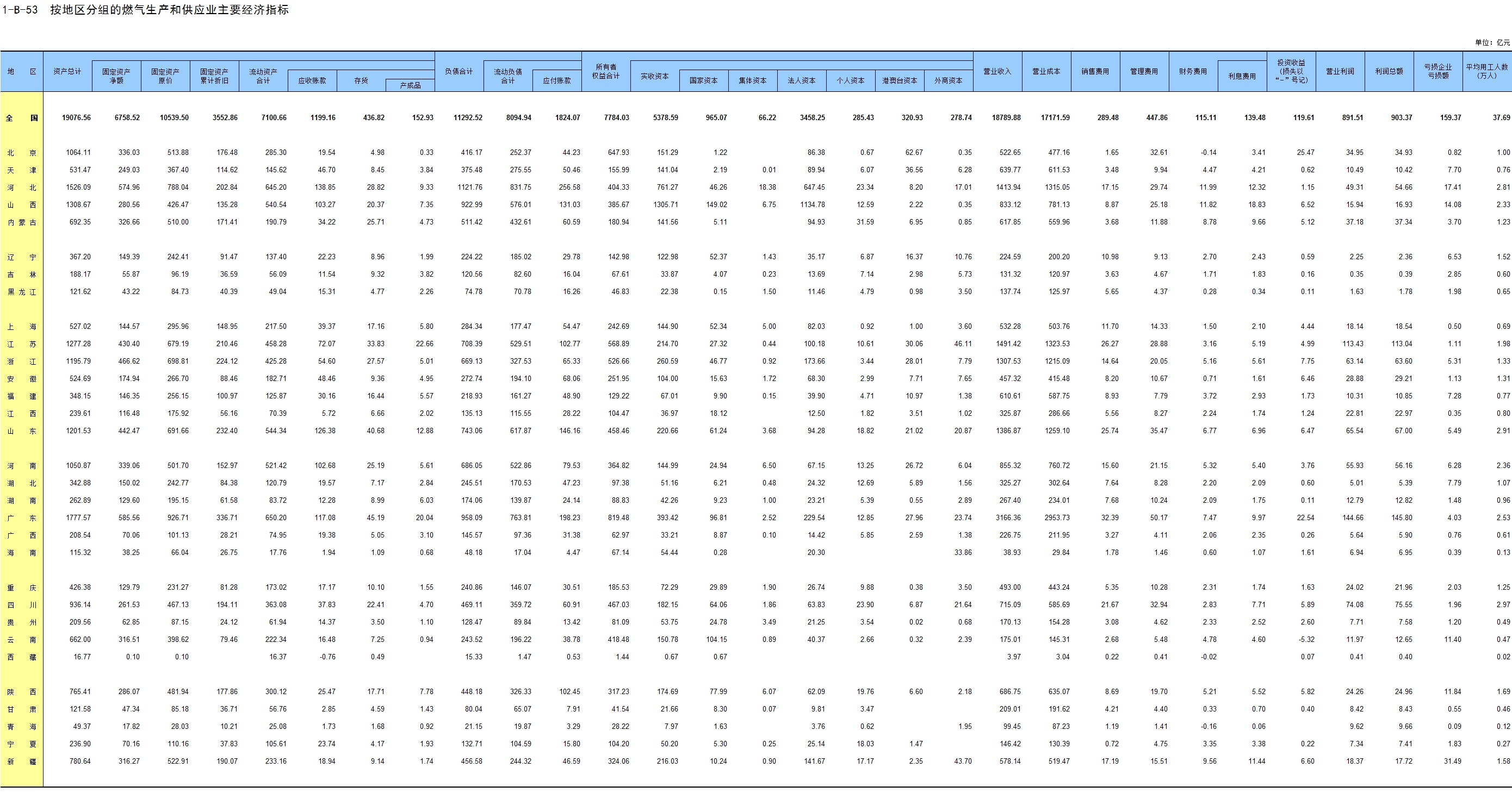Click the 平均用工人数 column header
Viewport: 1512px width, 805px height.
[x=1486, y=72]
